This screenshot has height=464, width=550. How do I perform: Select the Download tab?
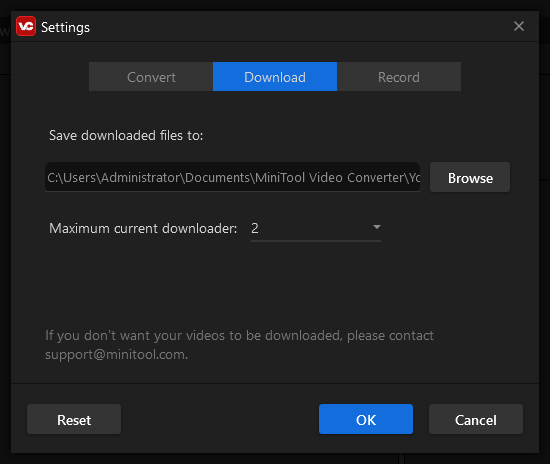tap(275, 77)
